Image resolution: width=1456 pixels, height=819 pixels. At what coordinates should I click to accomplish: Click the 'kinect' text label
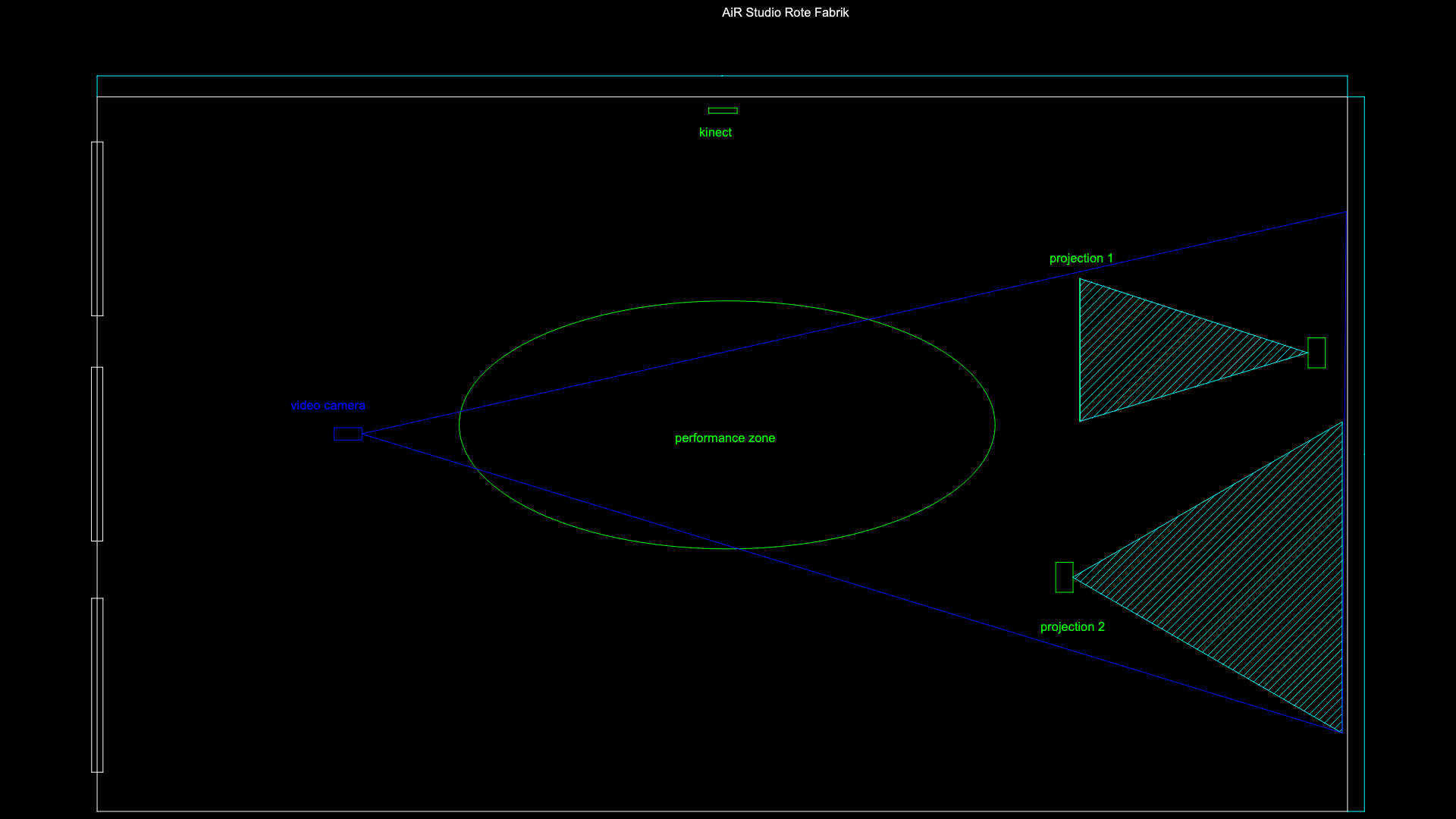(x=715, y=133)
